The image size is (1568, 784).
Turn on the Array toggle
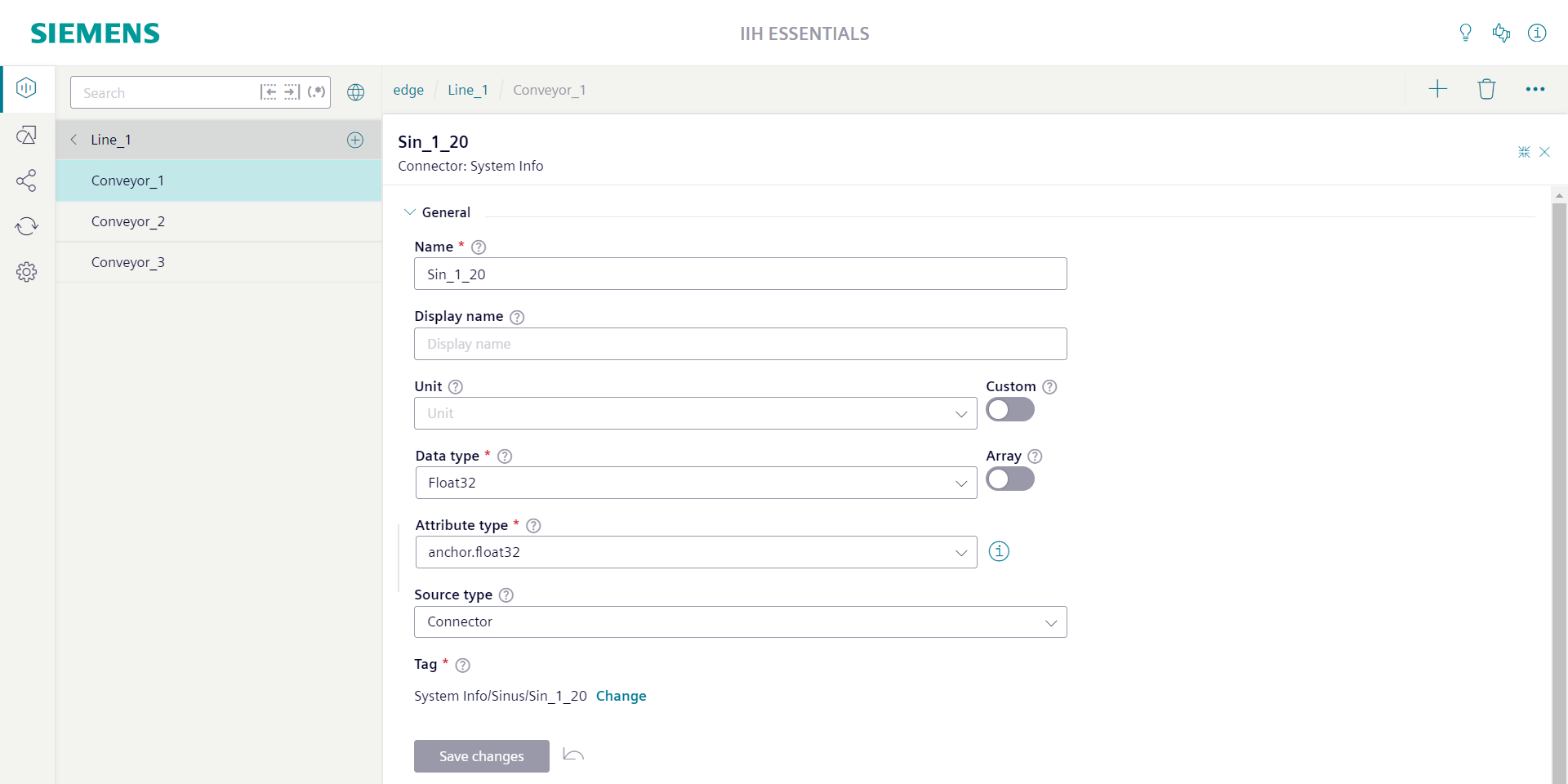1010,479
